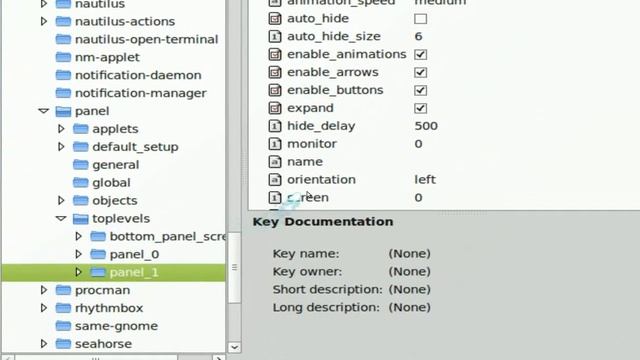Image resolution: width=640 pixels, height=360 pixels.
Task: Click the tree pane vertical scrollbar thumb
Action: [x=234, y=267]
